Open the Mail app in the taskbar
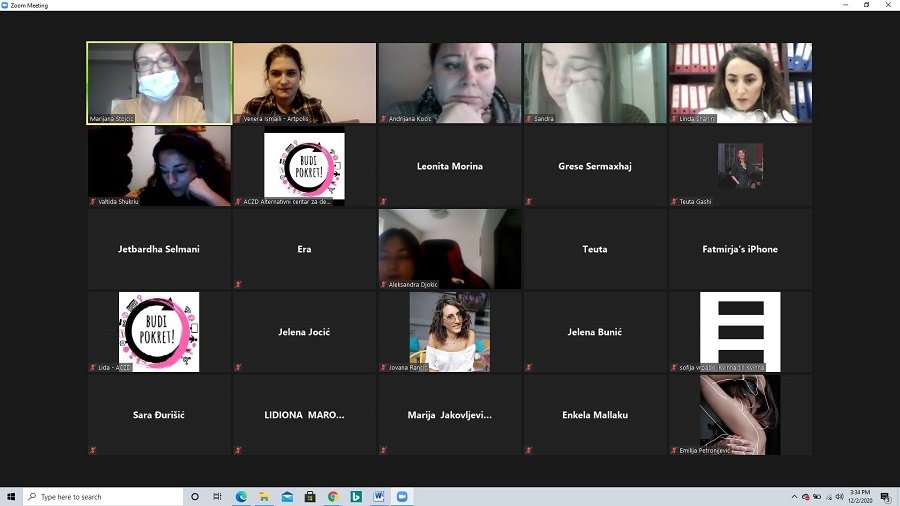 287,497
